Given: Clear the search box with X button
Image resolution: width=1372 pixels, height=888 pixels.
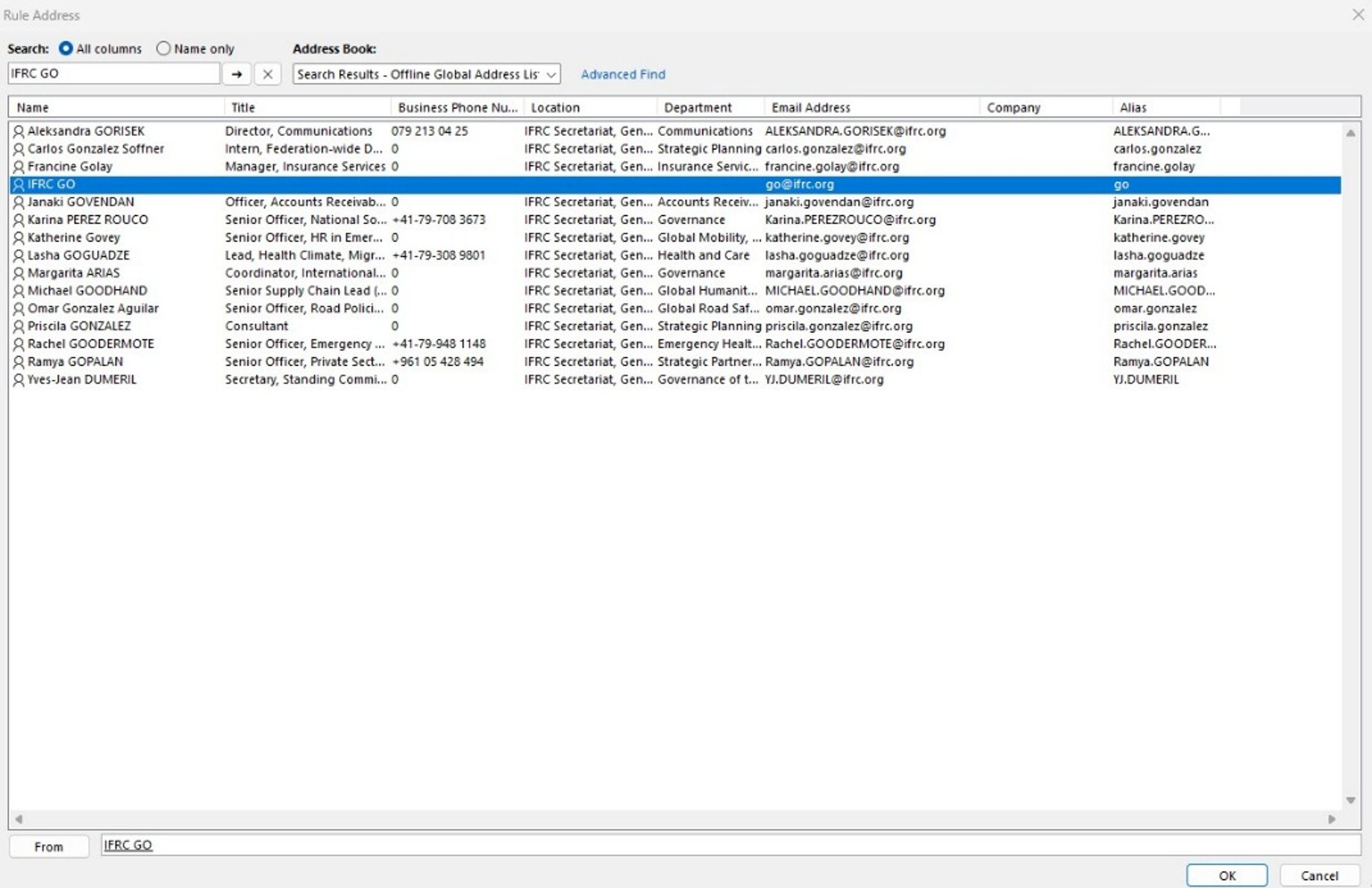Looking at the screenshot, I should (267, 74).
